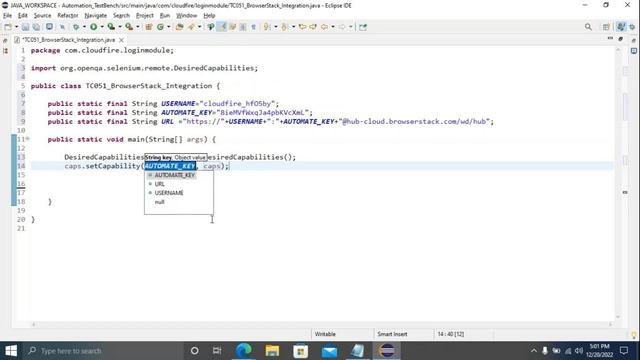Screen dimensions: 640x360
Task: Open the Back history dropdown arrow
Action: point(333,27)
